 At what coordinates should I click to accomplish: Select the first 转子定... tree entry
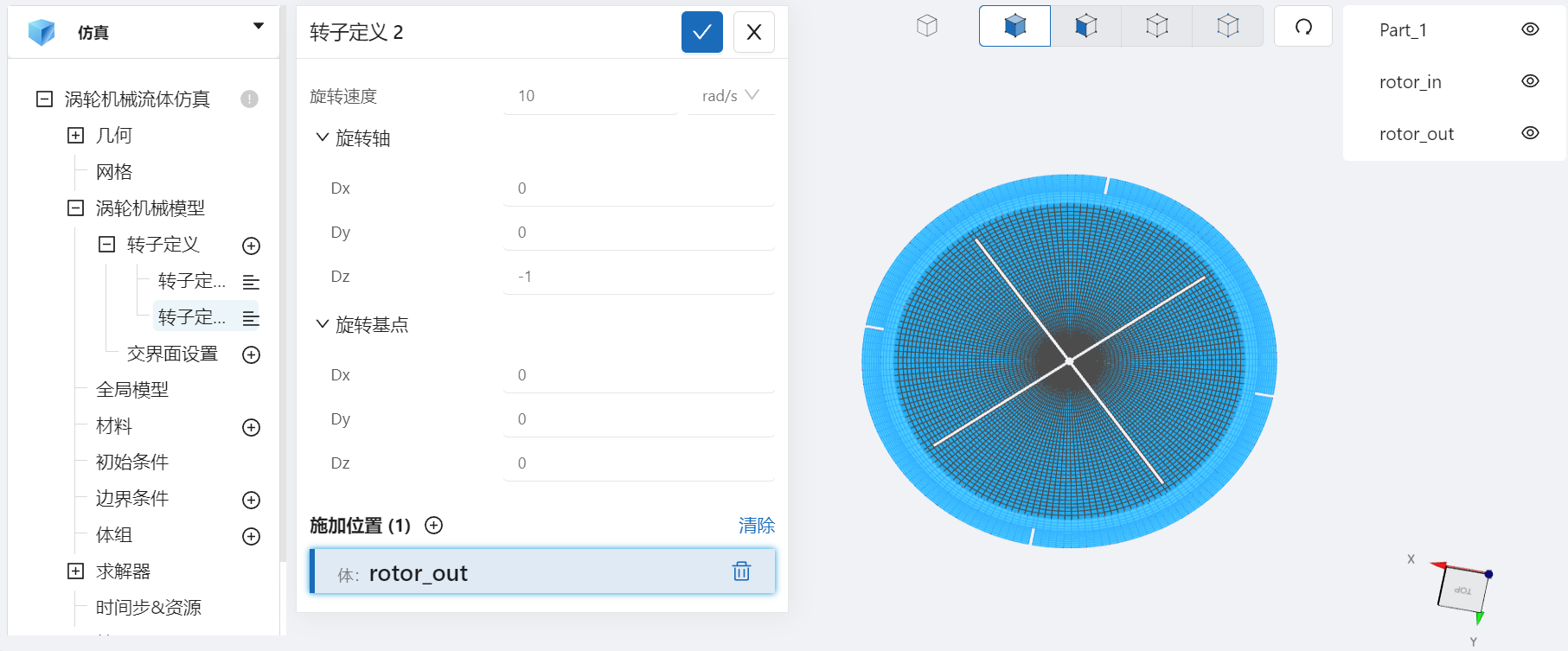pyautogui.click(x=192, y=281)
